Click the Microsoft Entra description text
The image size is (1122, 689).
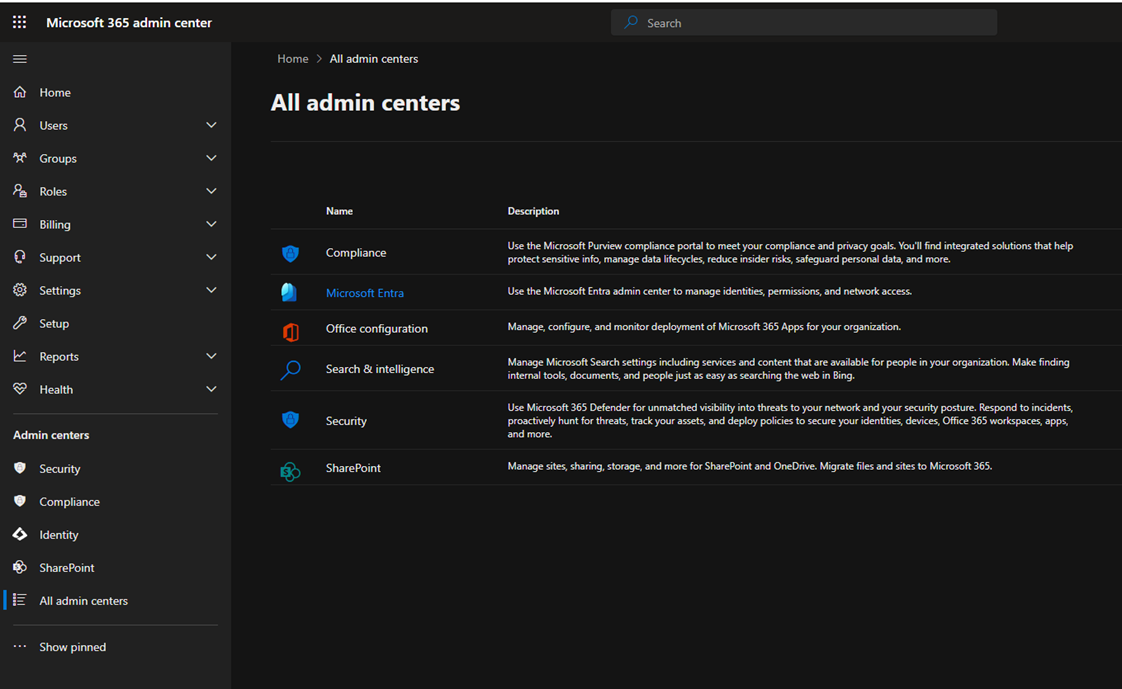(x=709, y=291)
